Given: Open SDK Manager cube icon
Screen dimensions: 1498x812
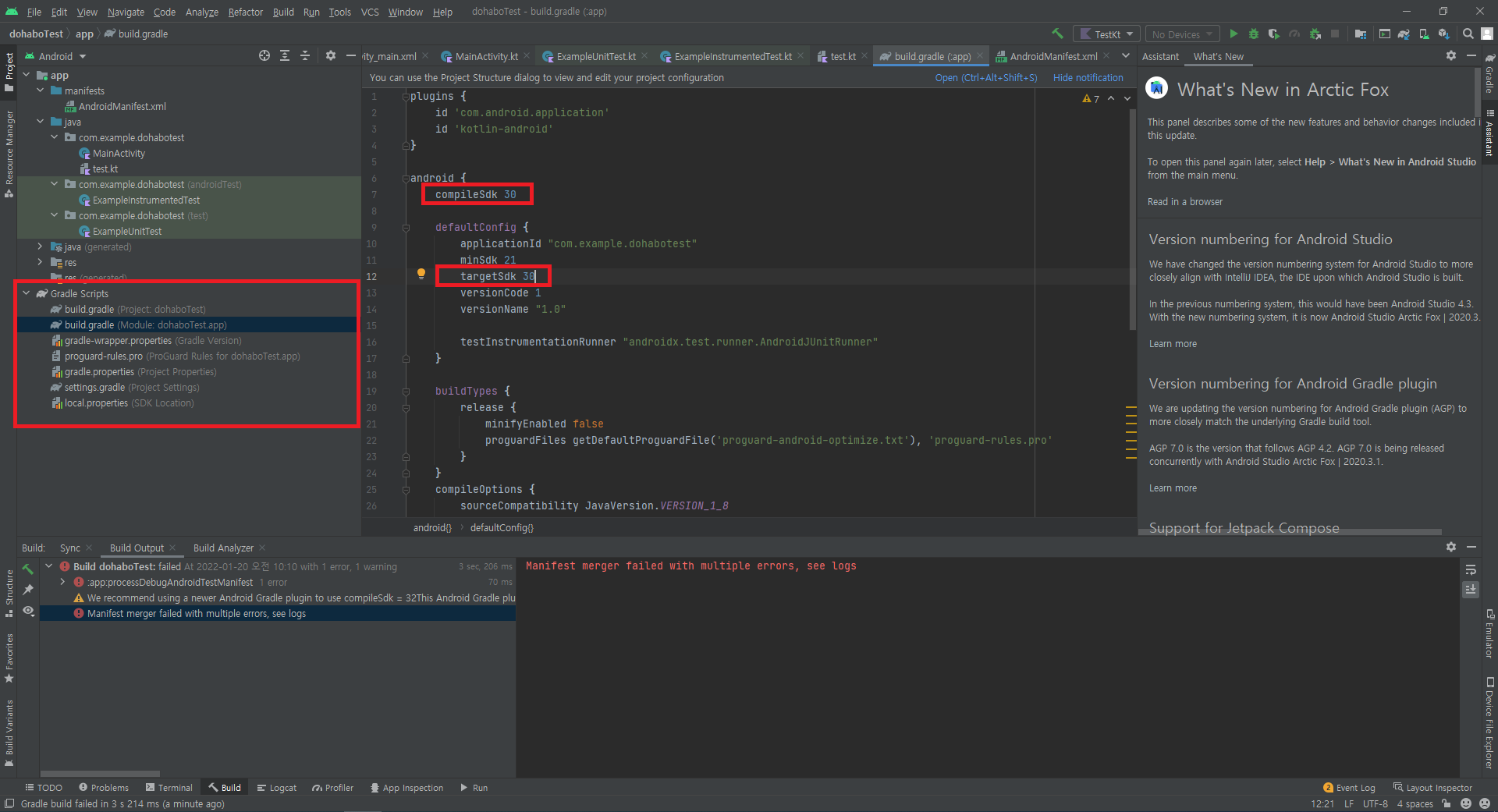Looking at the screenshot, I should [1443, 34].
